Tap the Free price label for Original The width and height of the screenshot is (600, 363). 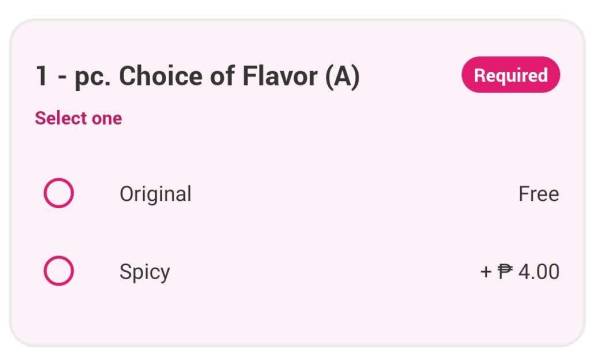[x=539, y=194]
